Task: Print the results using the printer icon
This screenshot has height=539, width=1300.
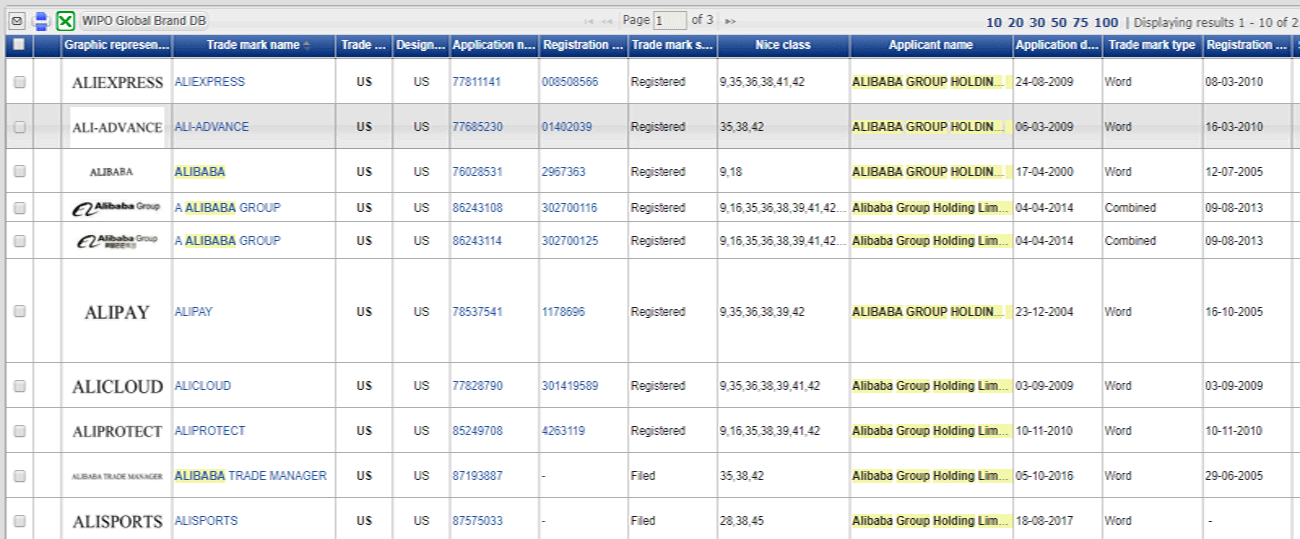Action: coord(41,20)
